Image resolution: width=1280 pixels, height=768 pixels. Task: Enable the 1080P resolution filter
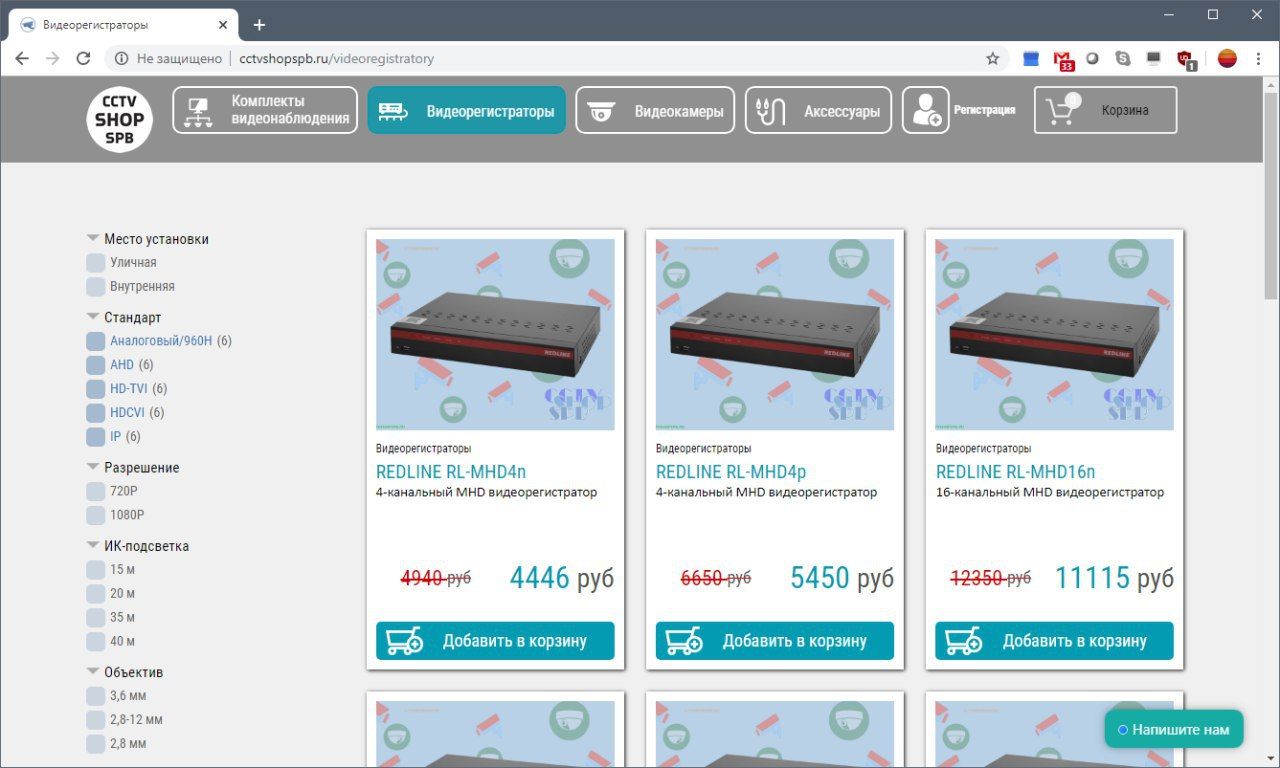(x=95, y=515)
